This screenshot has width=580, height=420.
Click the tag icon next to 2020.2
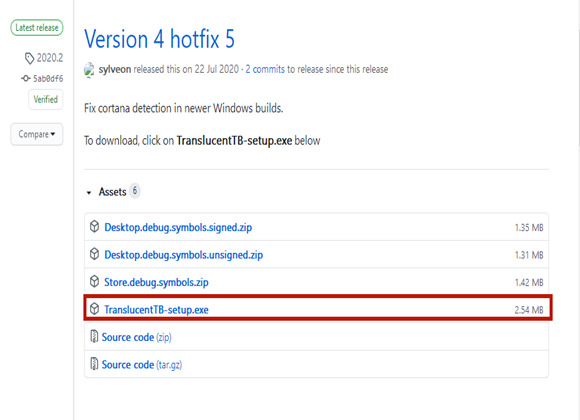[29, 58]
